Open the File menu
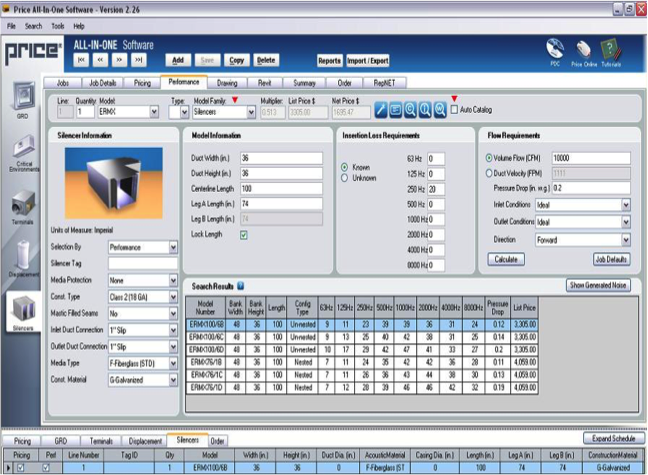 11,26
